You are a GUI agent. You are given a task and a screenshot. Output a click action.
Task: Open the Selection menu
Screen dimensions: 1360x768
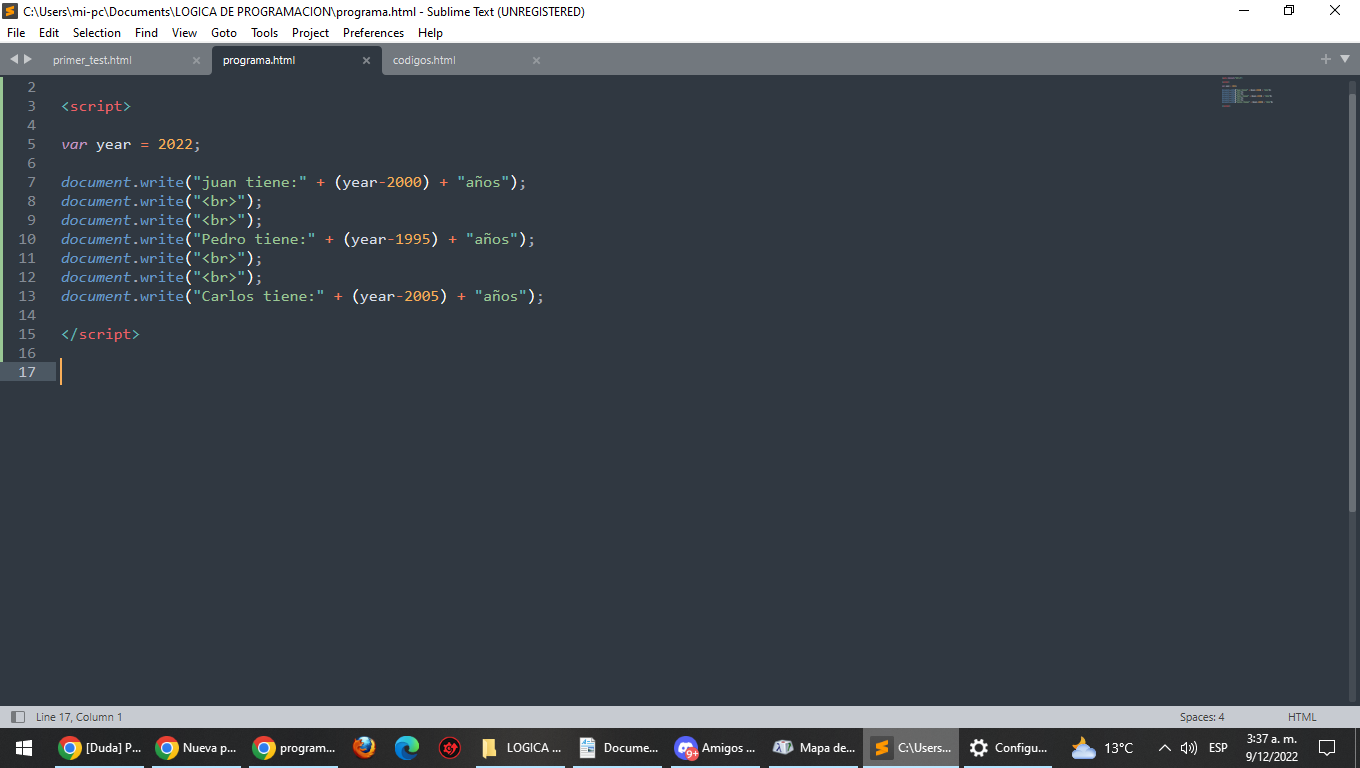[97, 33]
